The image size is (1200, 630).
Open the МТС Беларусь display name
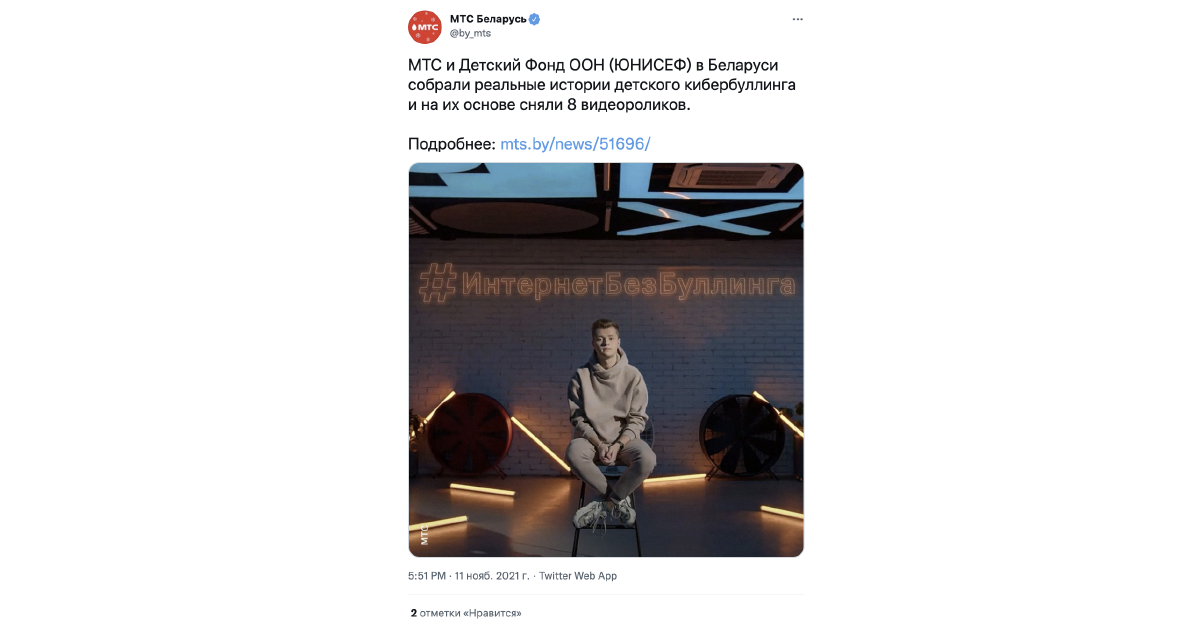(488, 19)
